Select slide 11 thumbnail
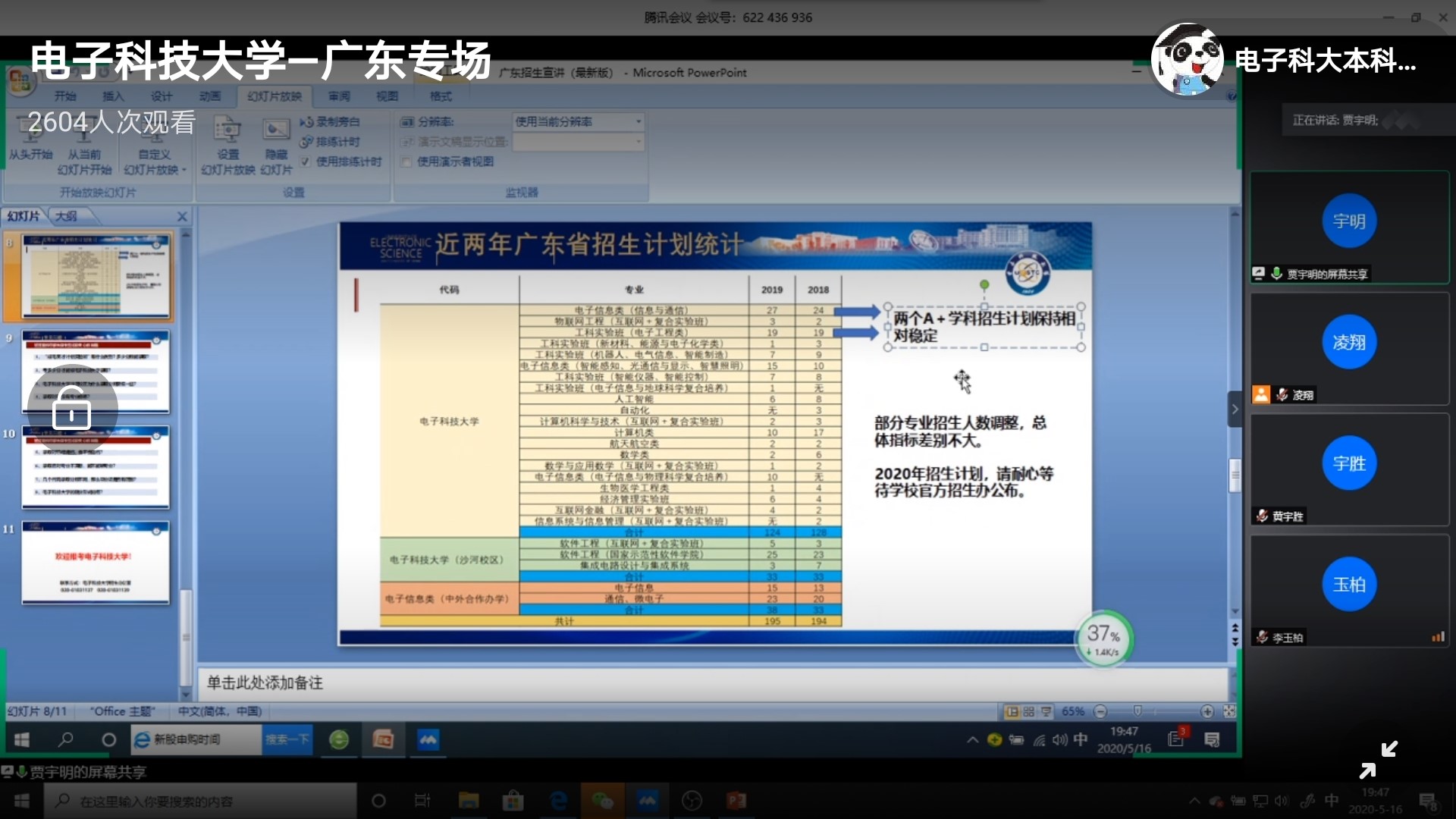Screen dimensions: 1456x819 (96, 563)
